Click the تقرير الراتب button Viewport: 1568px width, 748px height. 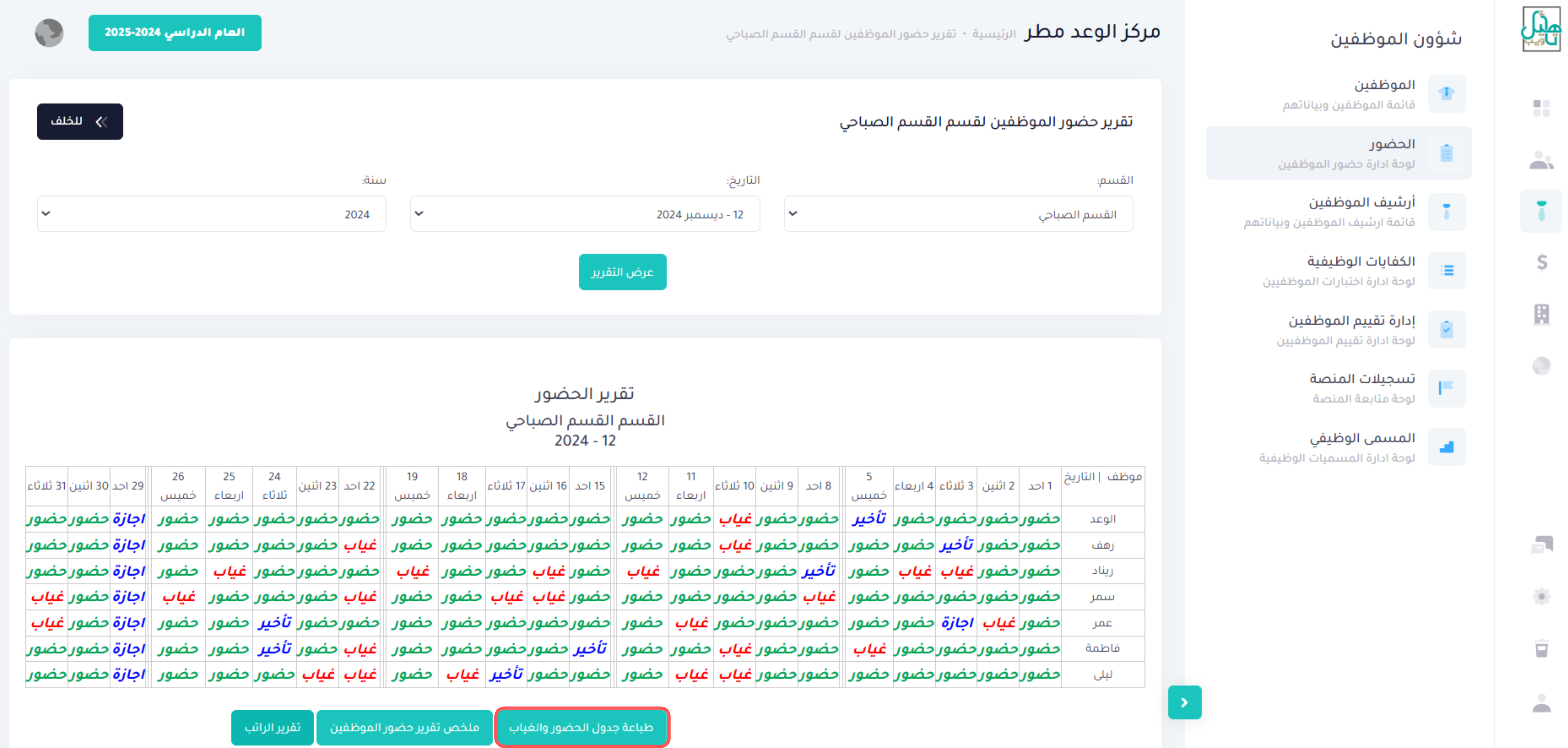tap(272, 727)
